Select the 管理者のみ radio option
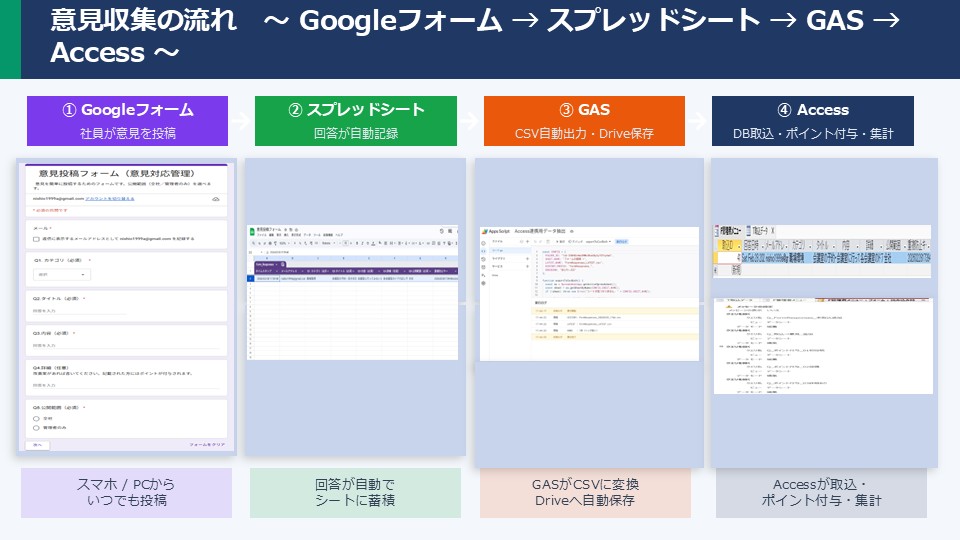The width and height of the screenshot is (960, 540). pos(36,428)
